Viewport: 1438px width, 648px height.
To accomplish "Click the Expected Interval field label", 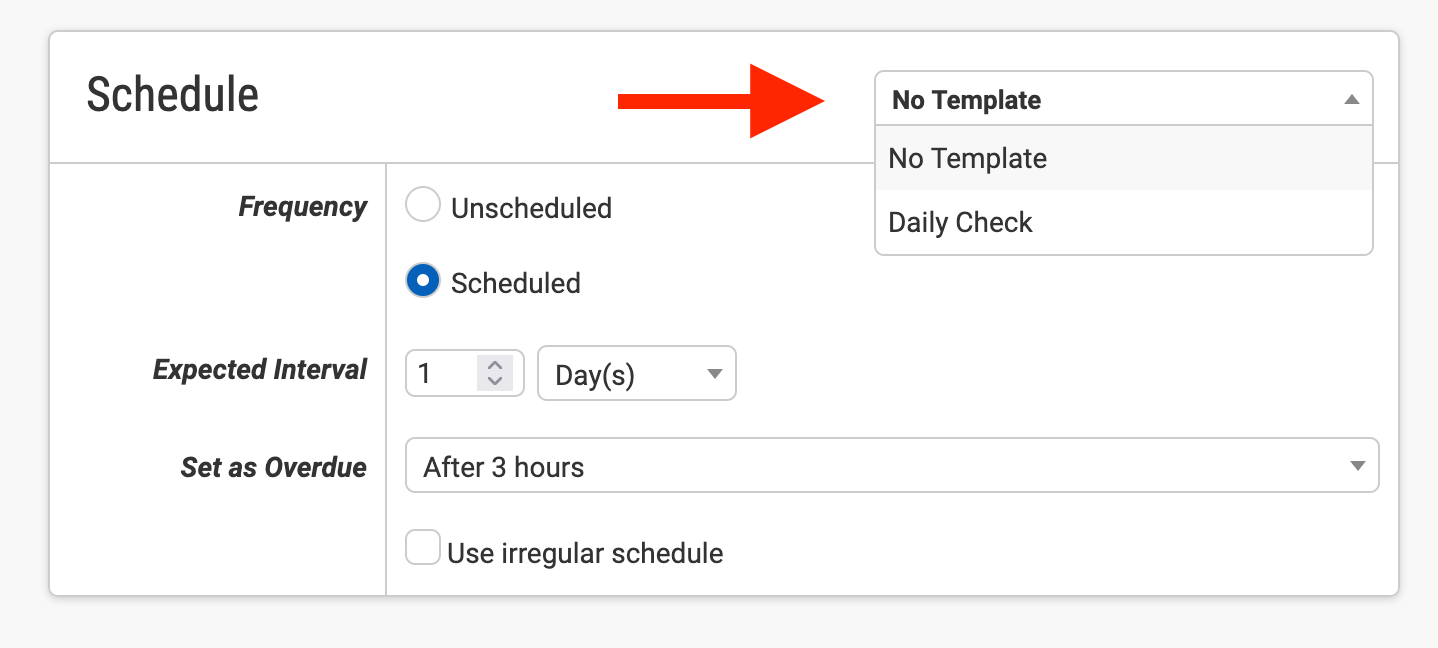I will tap(260, 370).
